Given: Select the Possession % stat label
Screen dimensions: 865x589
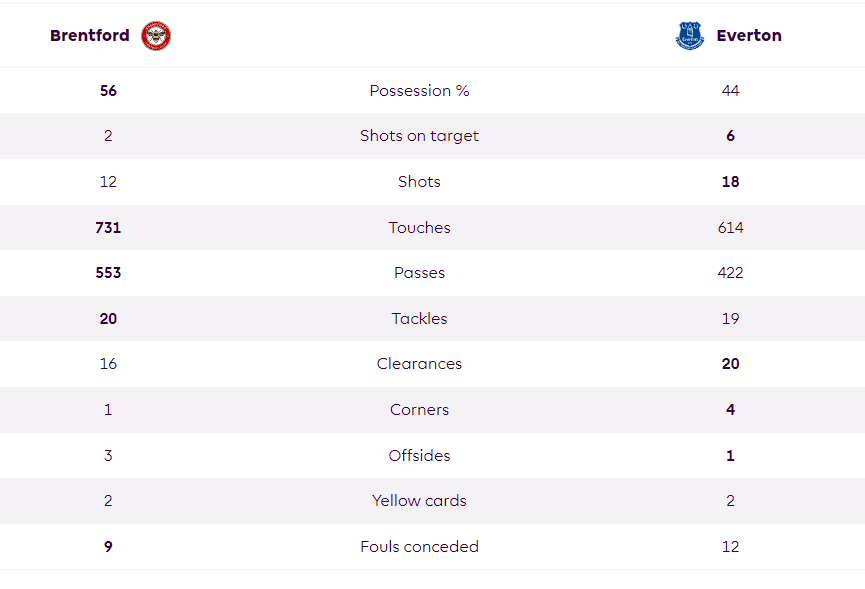Looking at the screenshot, I should pyautogui.click(x=419, y=90).
